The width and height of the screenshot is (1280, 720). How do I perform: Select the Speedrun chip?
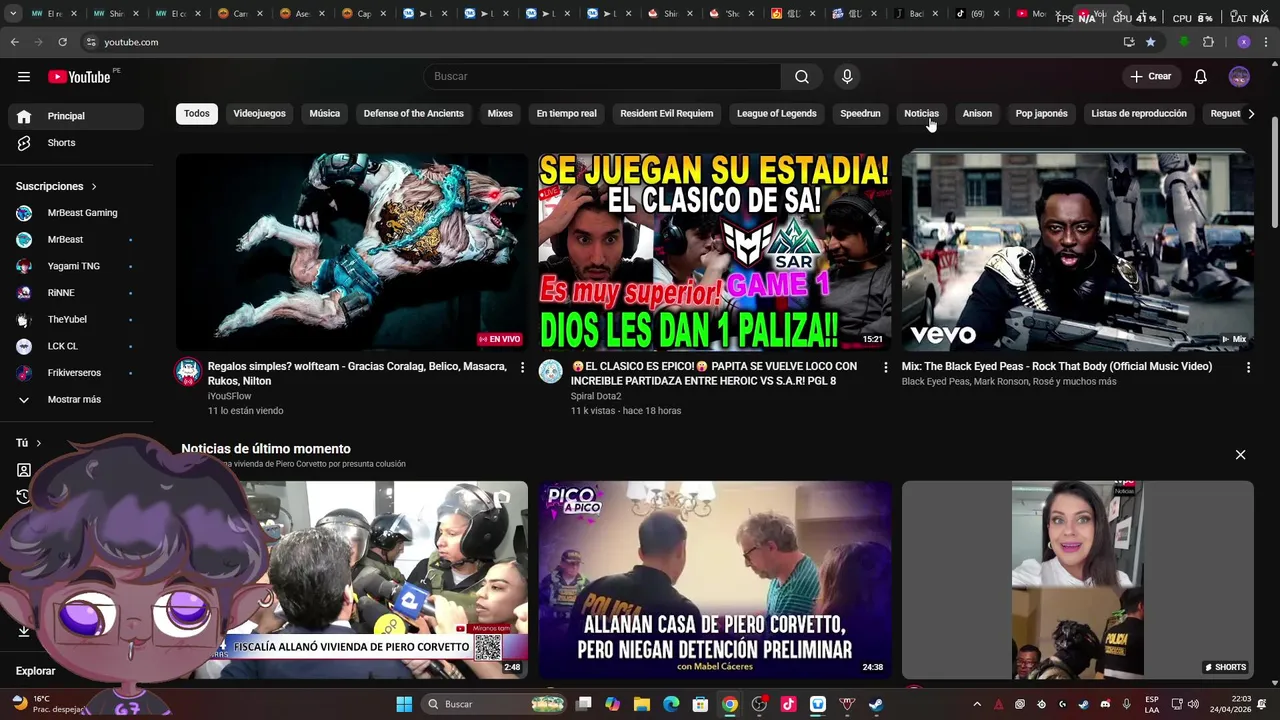[x=860, y=114]
